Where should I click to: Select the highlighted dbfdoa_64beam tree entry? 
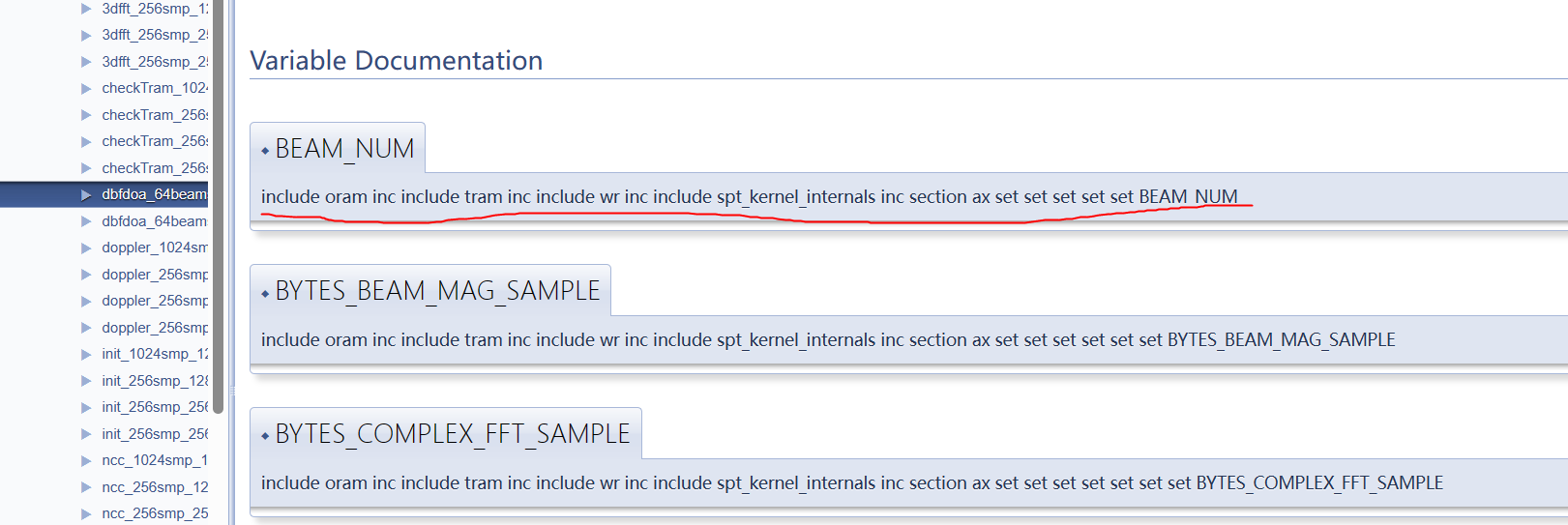tap(154, 194)
